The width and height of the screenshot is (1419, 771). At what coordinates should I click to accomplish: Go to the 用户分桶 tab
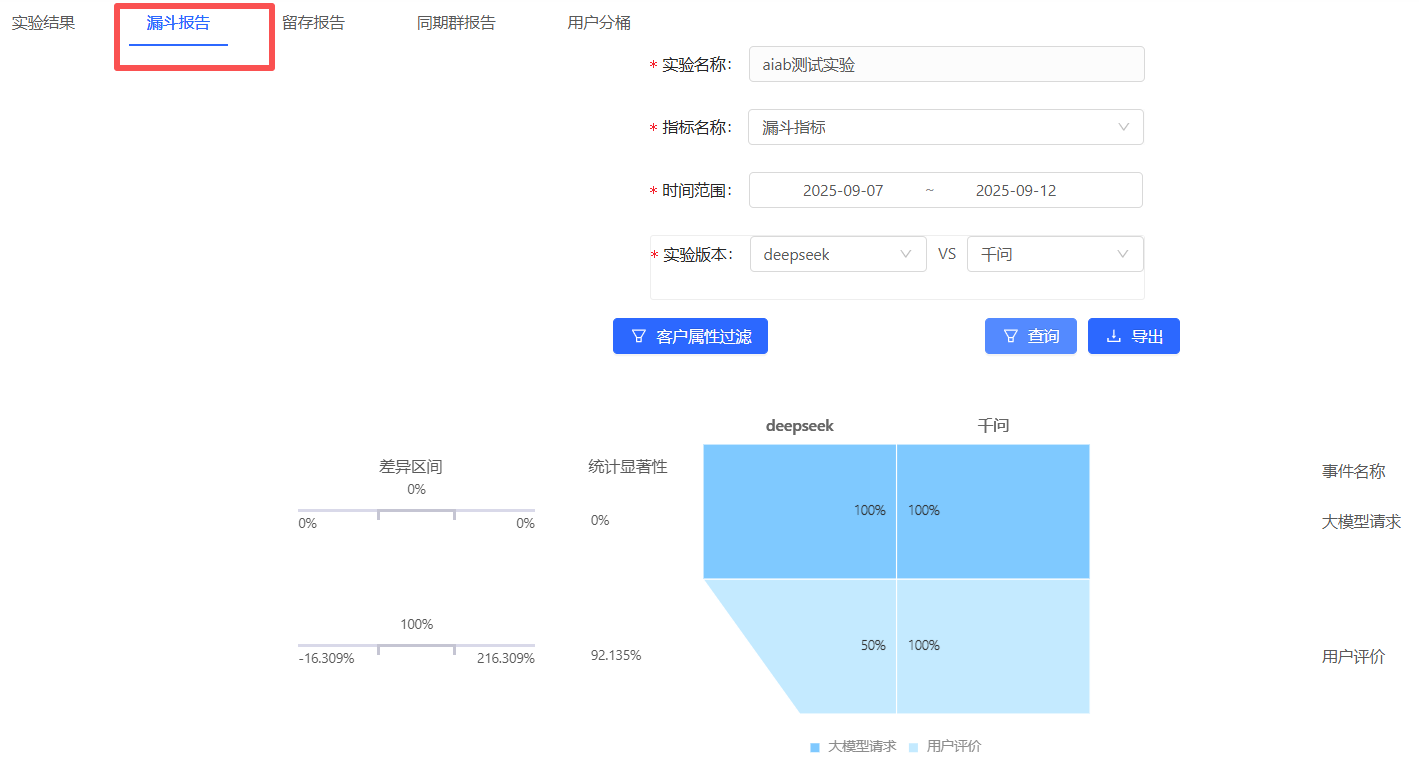(599, 23)
